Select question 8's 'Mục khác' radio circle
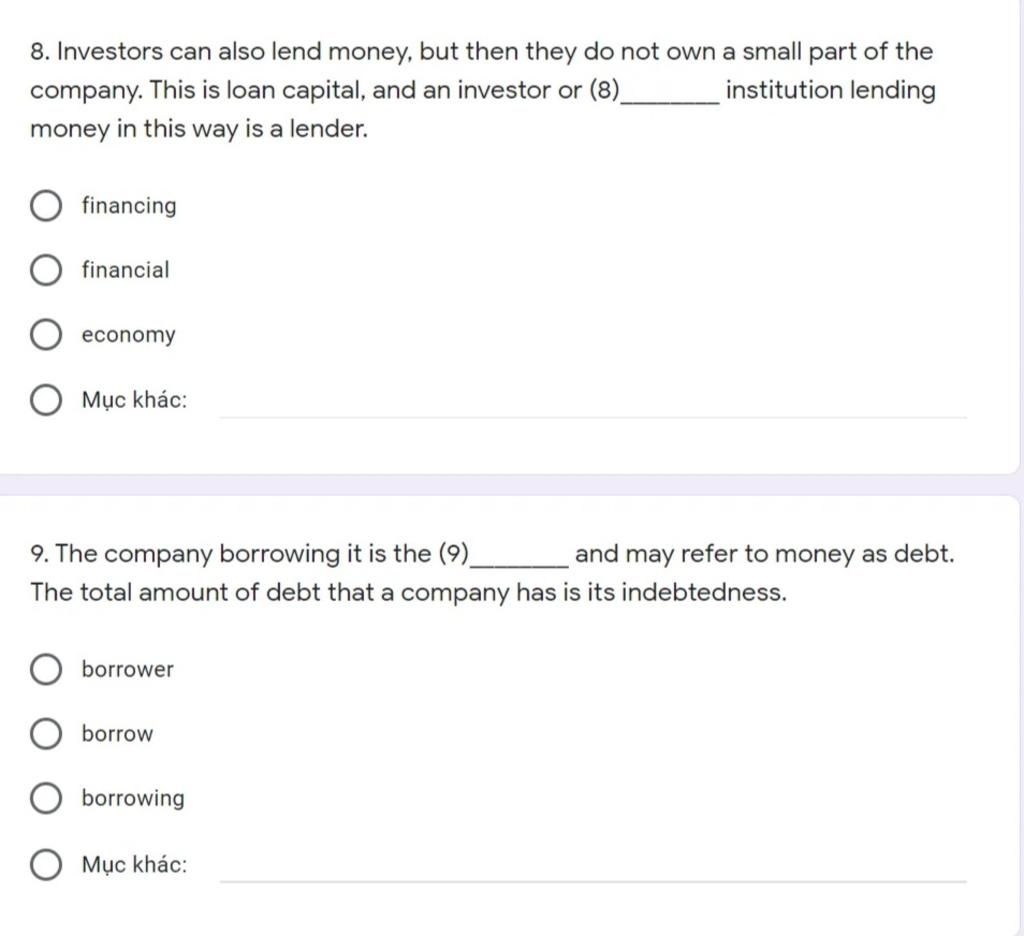 46,399
